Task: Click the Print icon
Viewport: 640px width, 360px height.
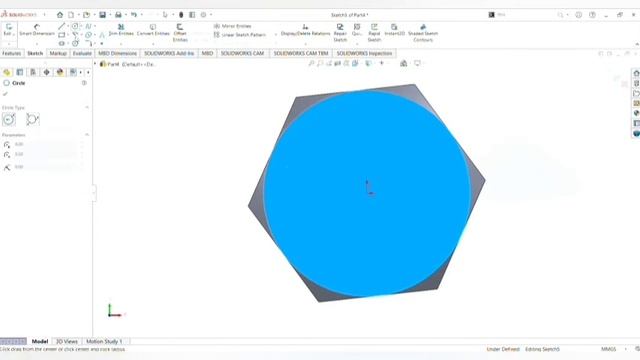Action: click(x=118, y=15)
